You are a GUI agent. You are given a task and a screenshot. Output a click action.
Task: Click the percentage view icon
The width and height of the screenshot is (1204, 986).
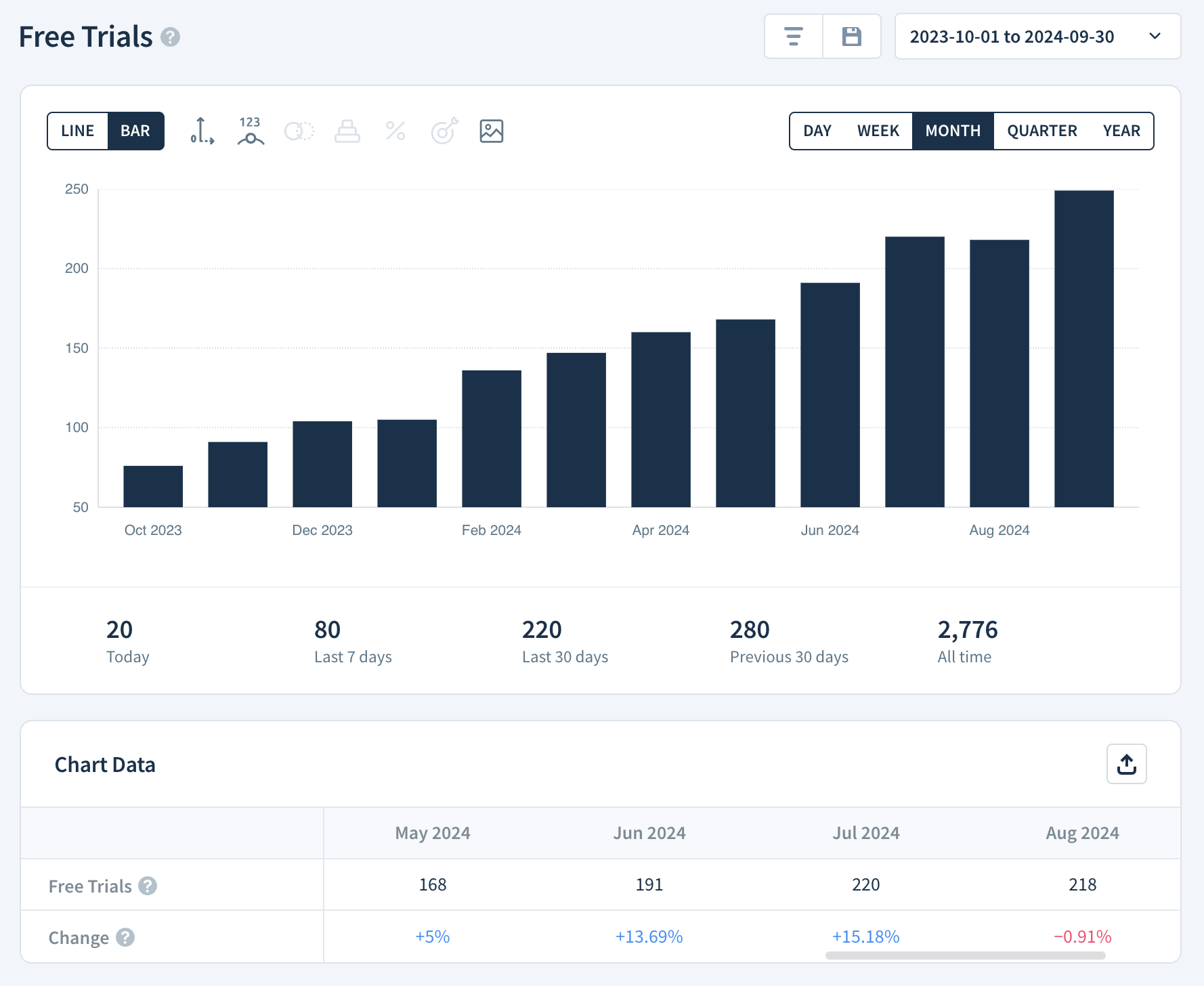click(395, 131)
